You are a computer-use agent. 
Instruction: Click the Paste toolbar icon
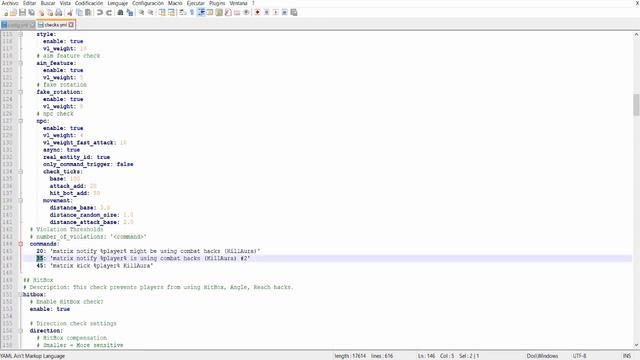click(x=88, y=13)
